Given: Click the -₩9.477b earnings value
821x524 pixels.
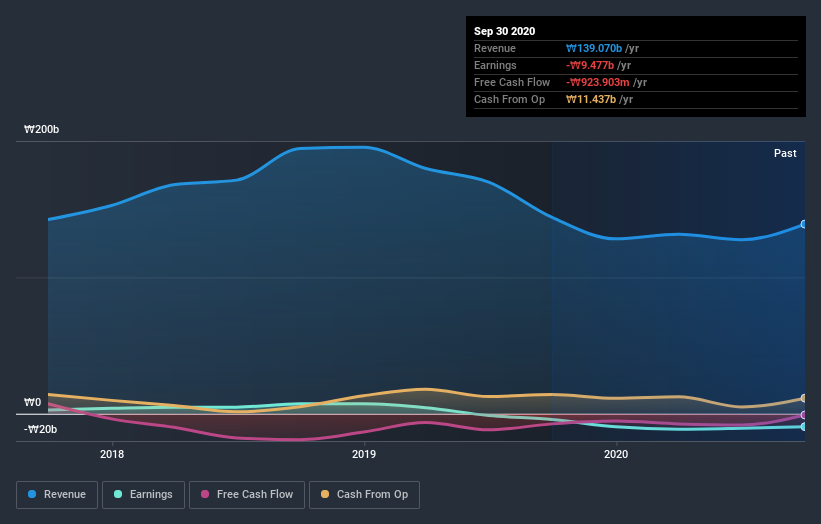Looking at the screenshot, I should point(590,65).
